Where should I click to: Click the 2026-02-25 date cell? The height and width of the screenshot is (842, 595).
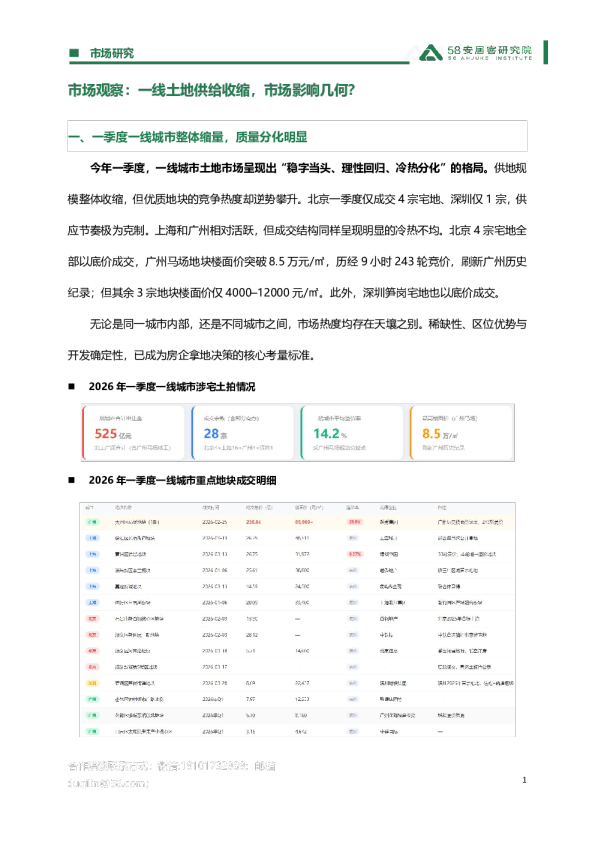214,522
